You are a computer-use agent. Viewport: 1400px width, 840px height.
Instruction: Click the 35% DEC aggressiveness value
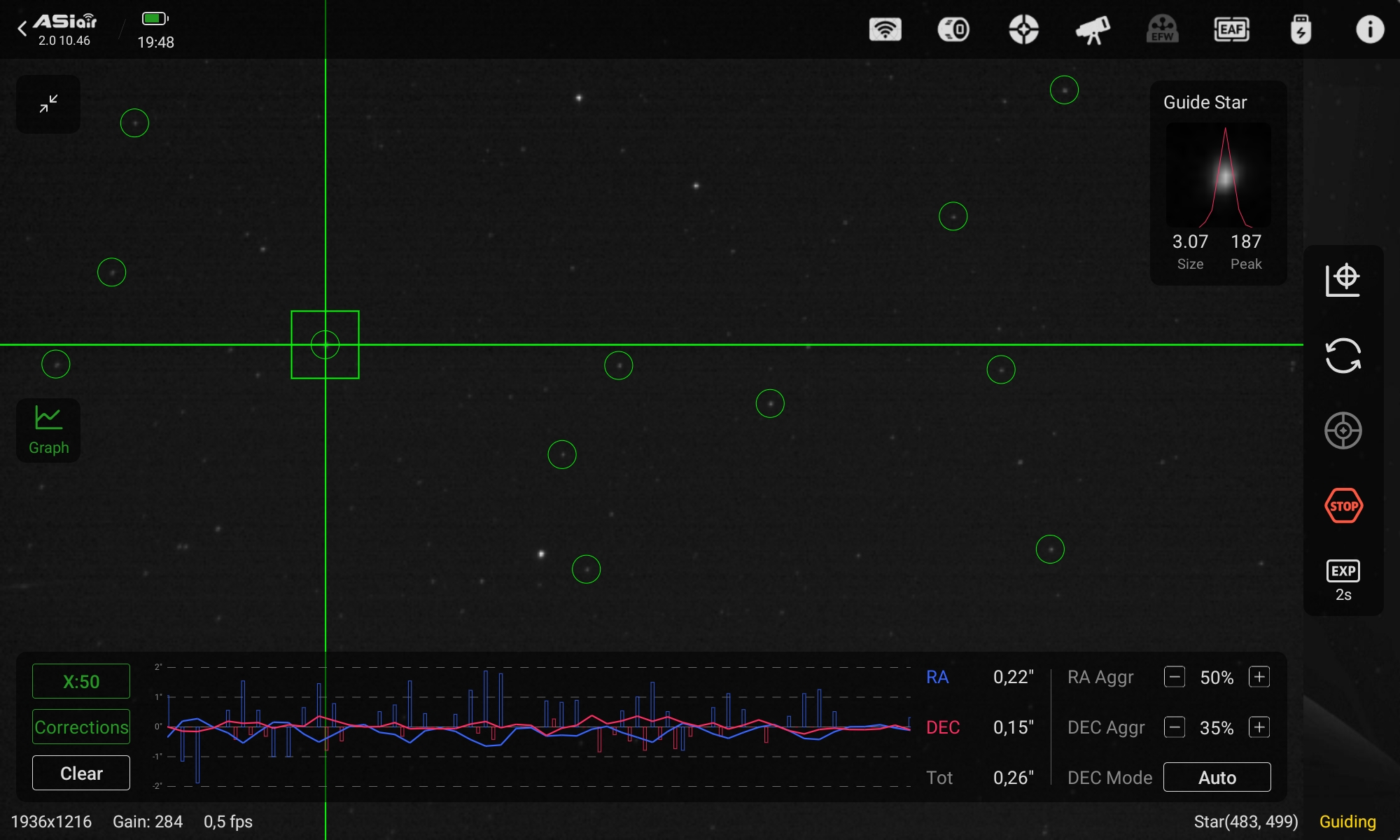pos(1217,728)
